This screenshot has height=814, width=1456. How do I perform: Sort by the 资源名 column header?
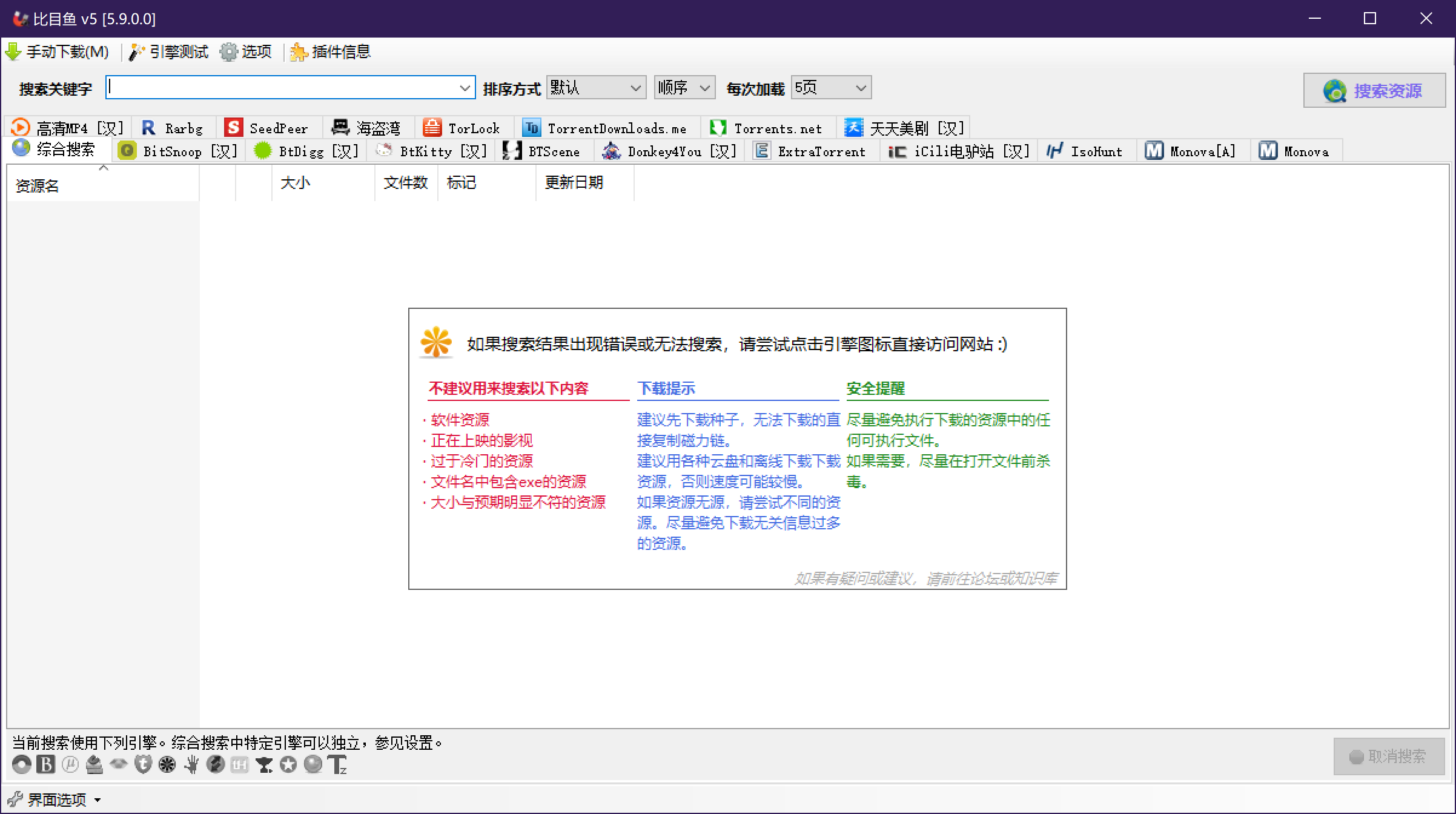point(103,184)
